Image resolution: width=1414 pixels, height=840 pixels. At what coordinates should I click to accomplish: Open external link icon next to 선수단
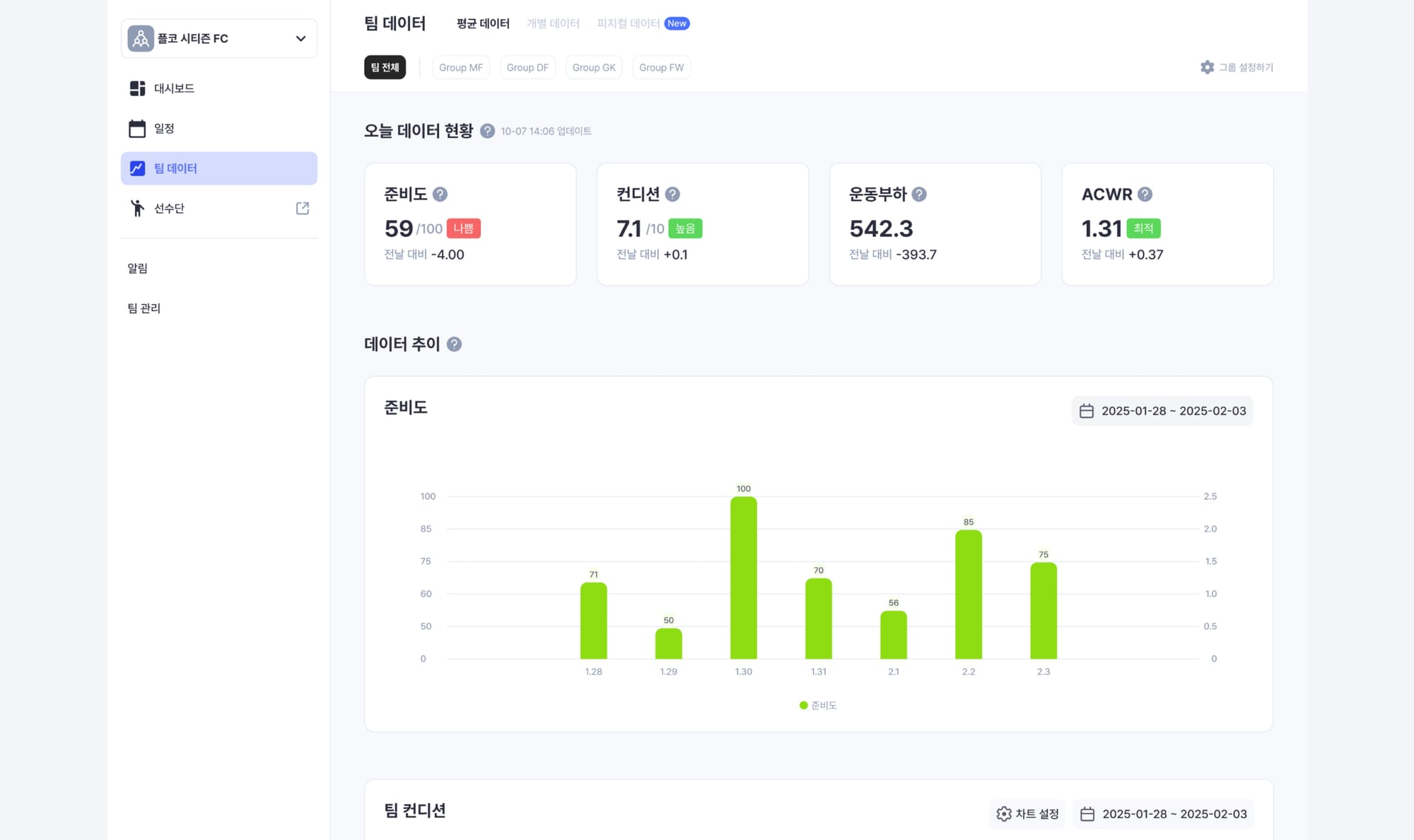click(303, 208)
